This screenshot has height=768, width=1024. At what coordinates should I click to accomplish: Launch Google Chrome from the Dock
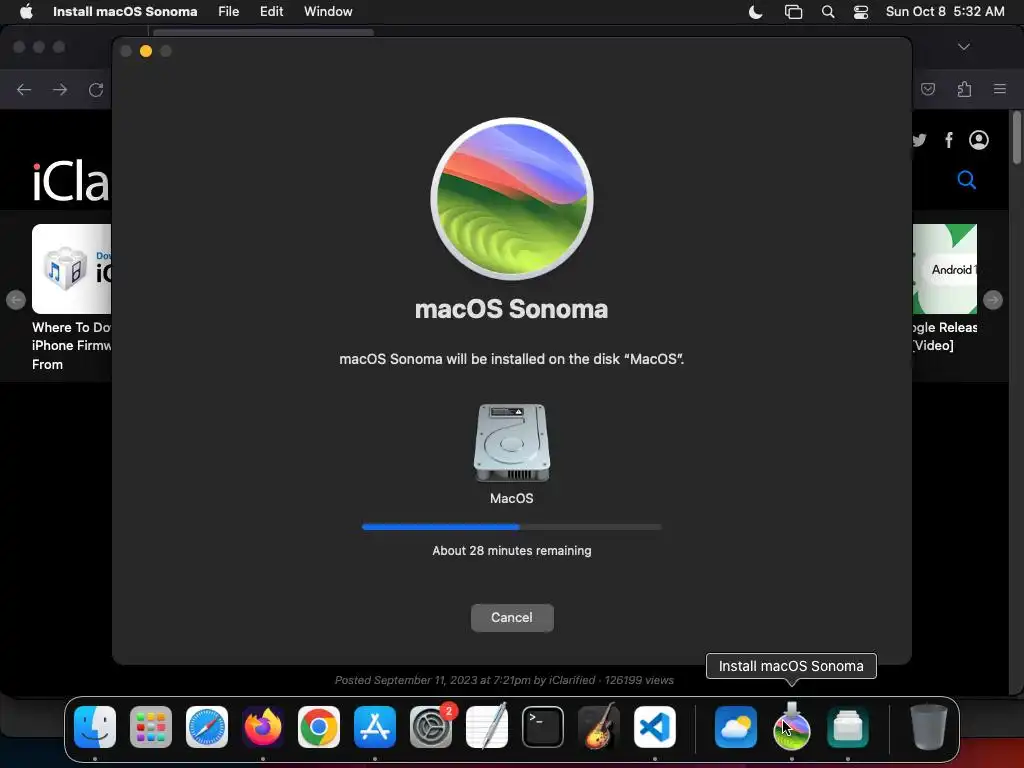pos(319,727)
